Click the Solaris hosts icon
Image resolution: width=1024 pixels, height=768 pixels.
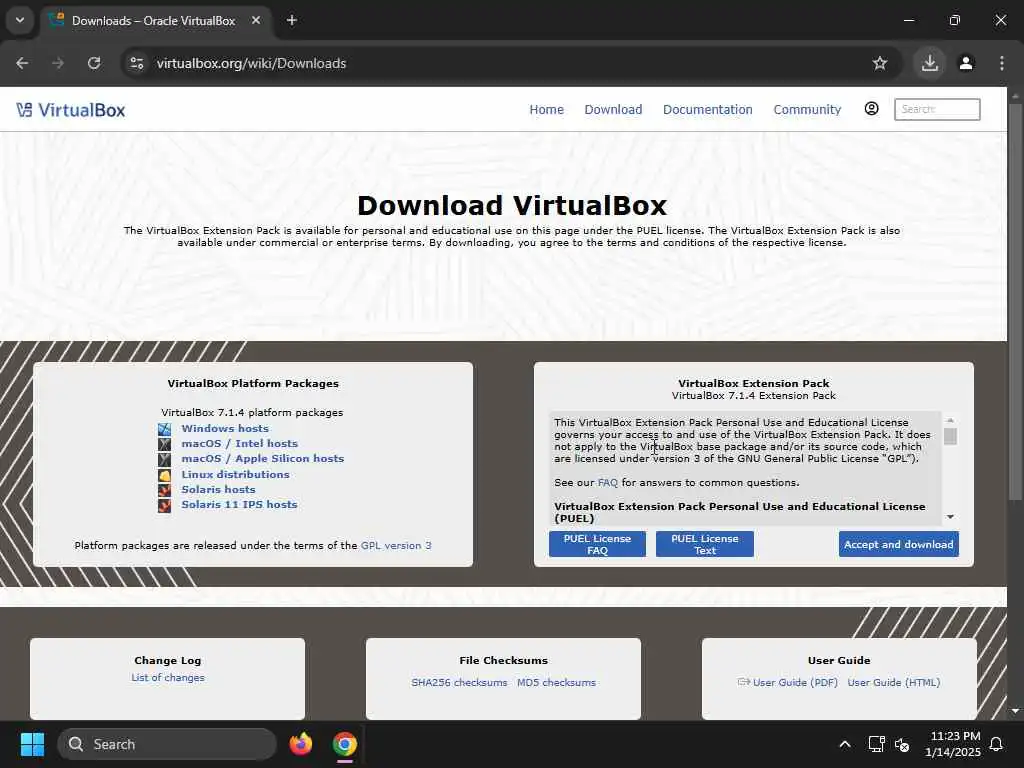[165, 490]
